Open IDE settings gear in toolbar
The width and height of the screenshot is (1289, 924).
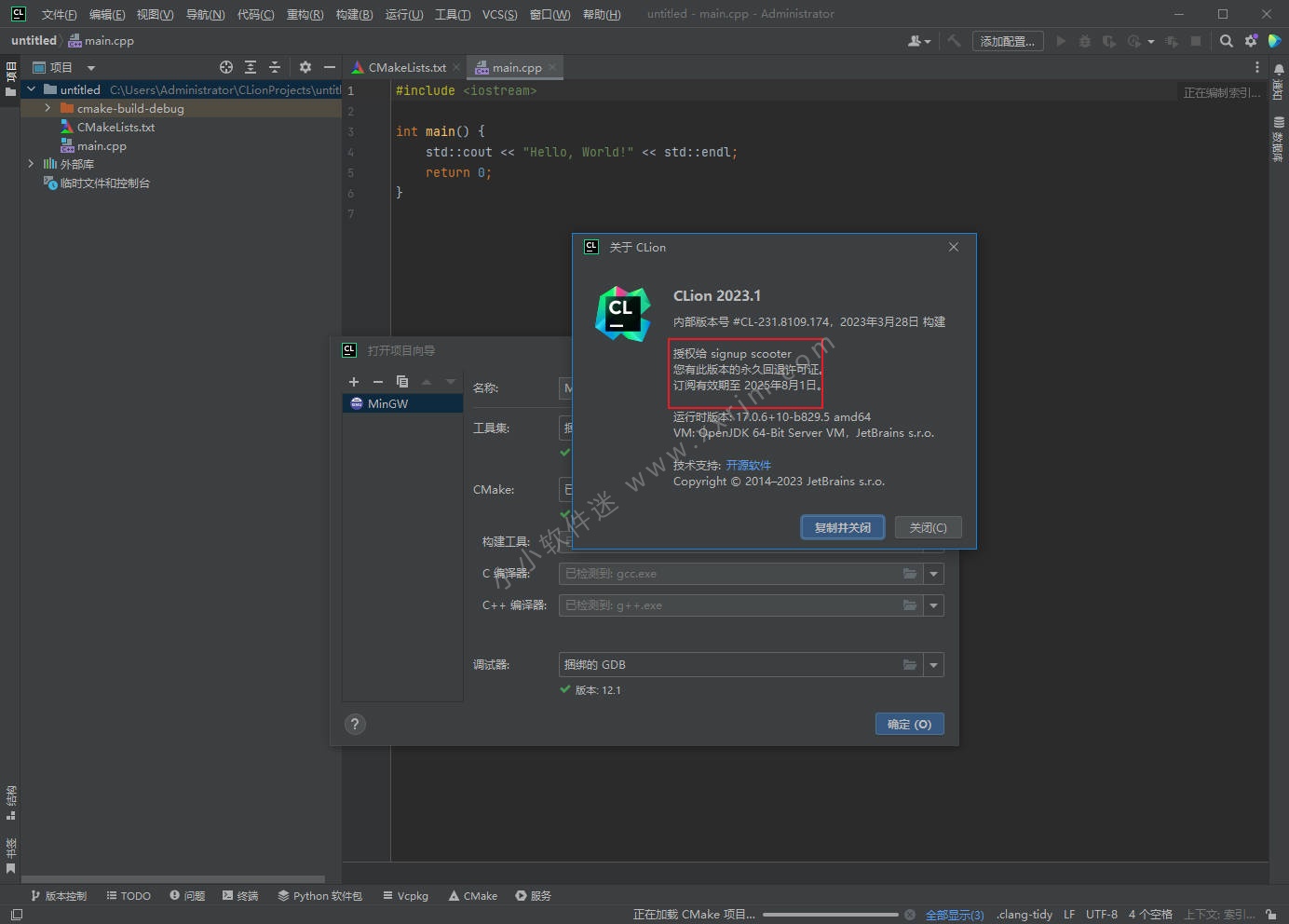(x=1251, y=41)
